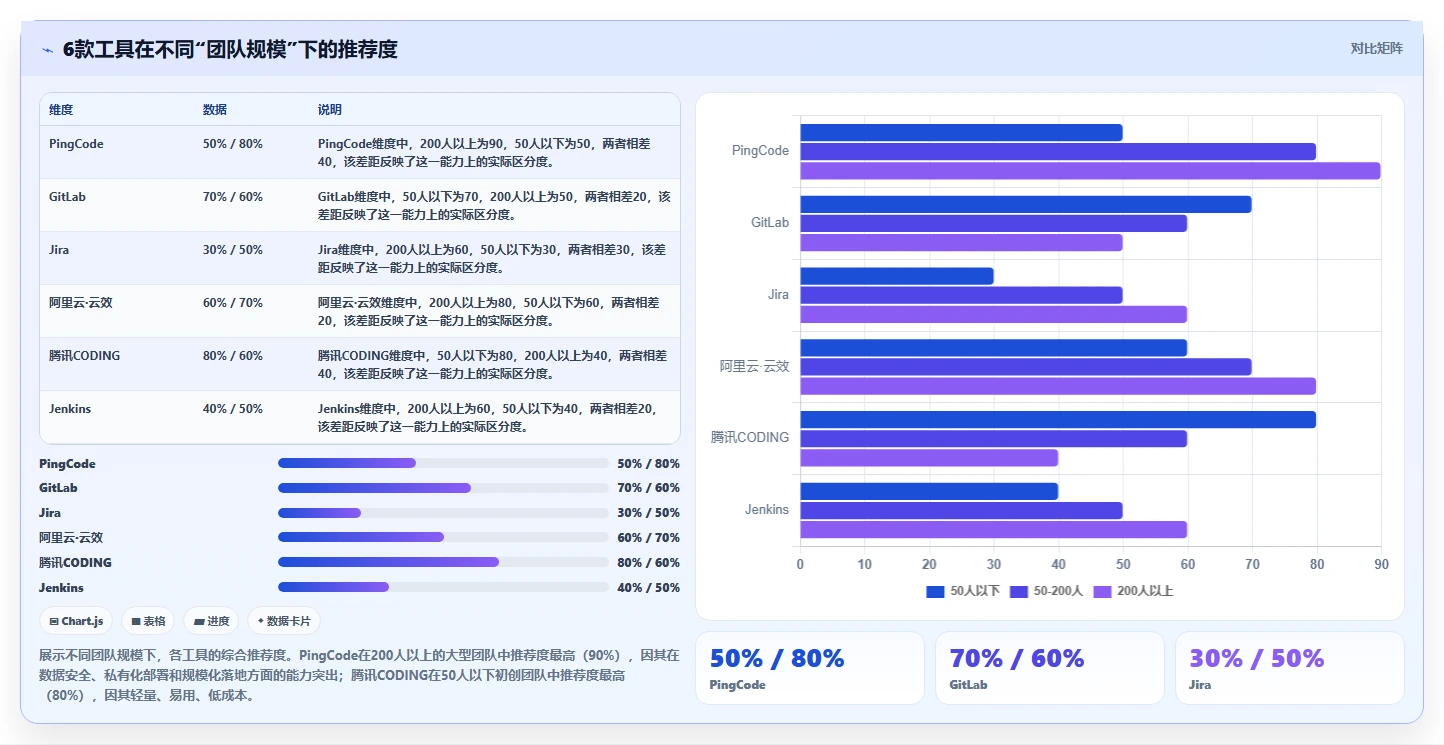Click the 数据 table column header

(x=215, y=110)
